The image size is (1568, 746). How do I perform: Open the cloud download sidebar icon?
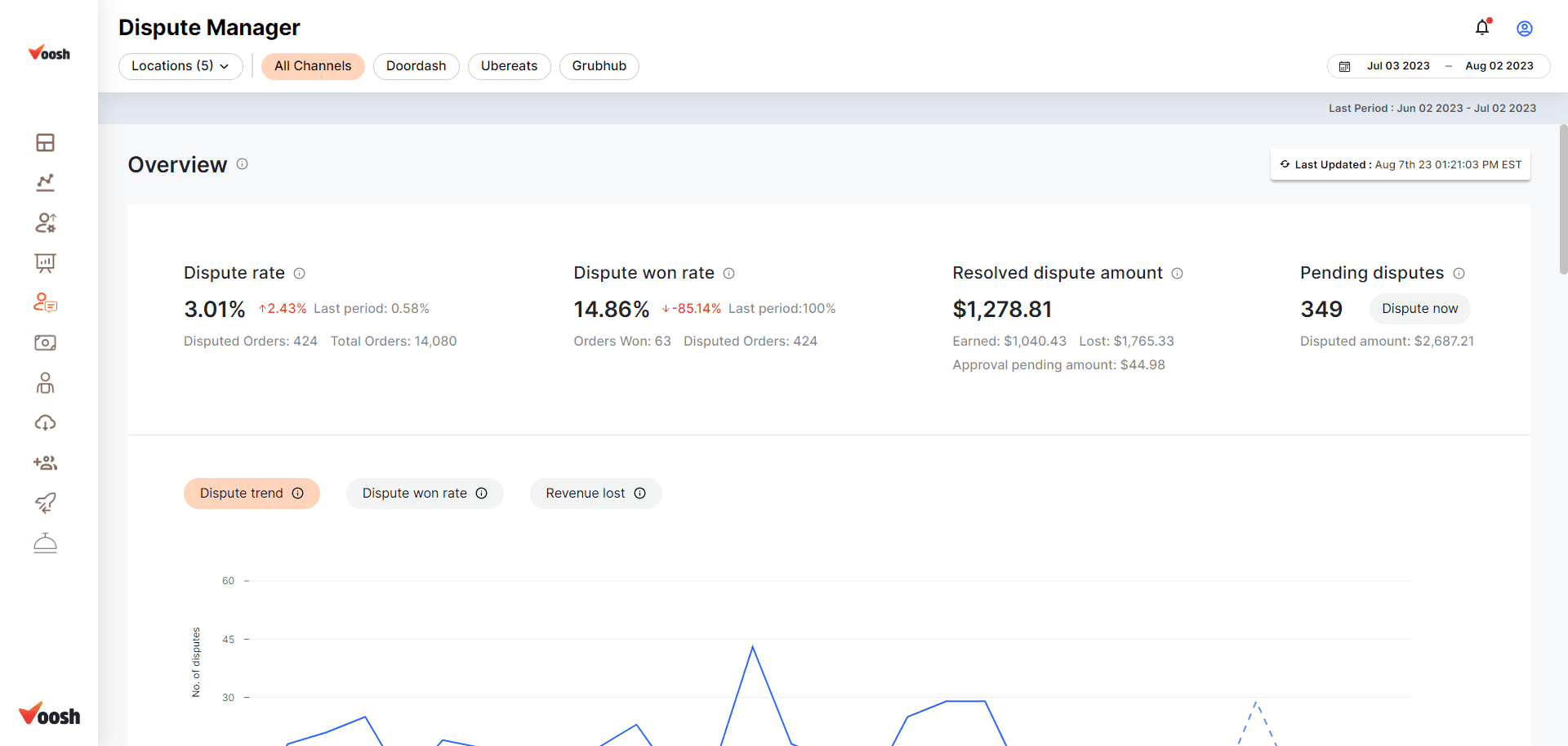tap(45, 423)
